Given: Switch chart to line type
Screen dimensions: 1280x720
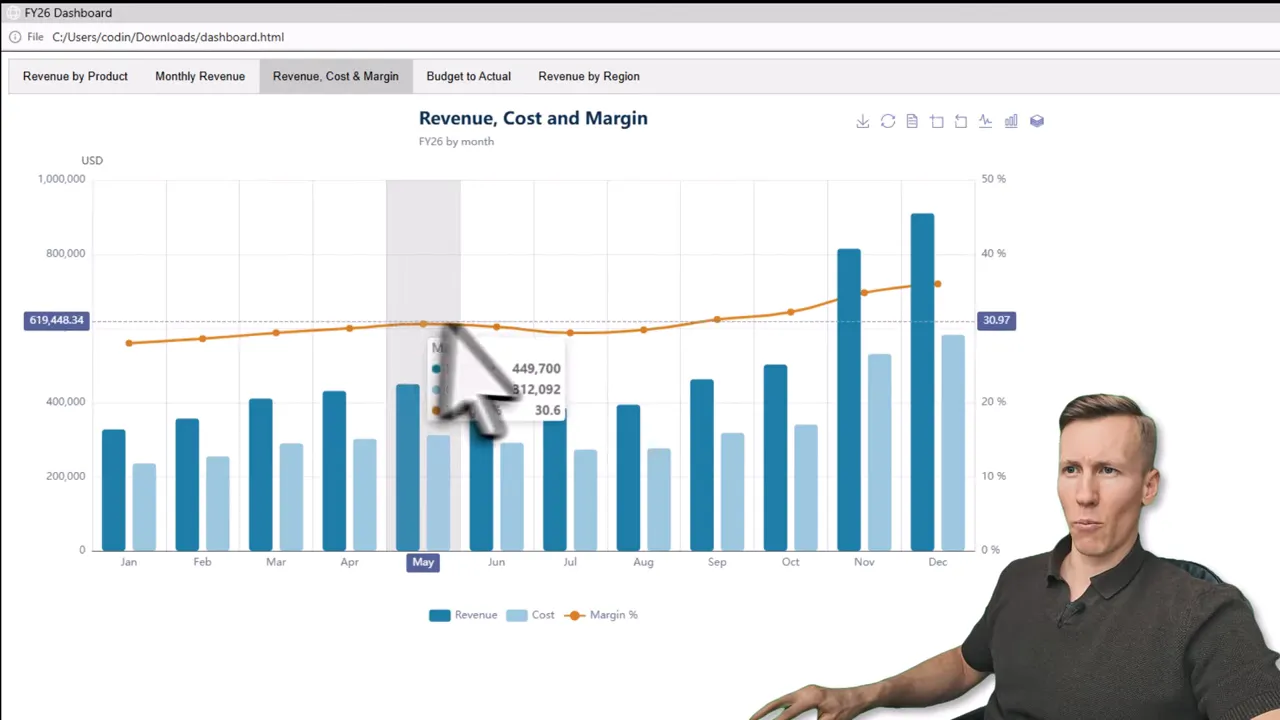Looking at the screenshot, I should [986, 121].
